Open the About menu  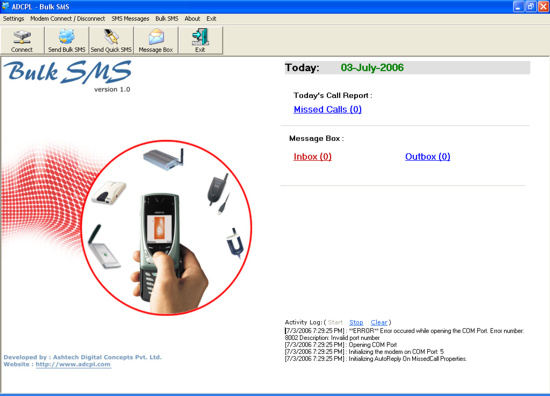pos(192,19)
